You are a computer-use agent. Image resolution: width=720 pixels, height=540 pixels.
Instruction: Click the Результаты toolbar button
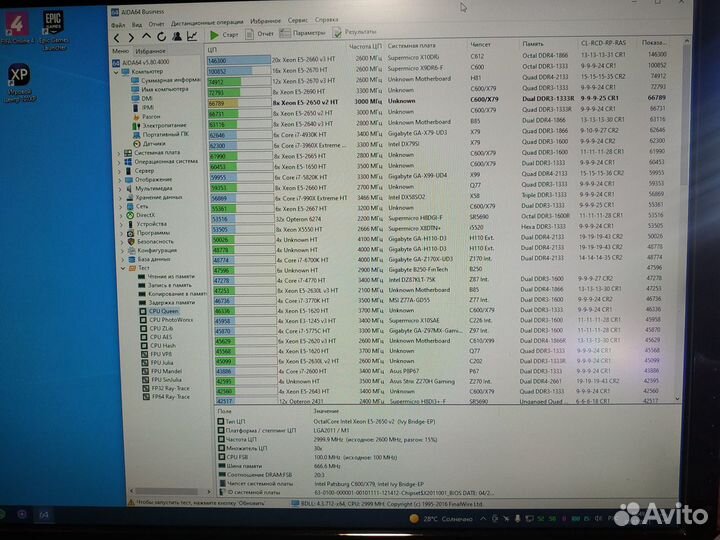pos(354,32)
